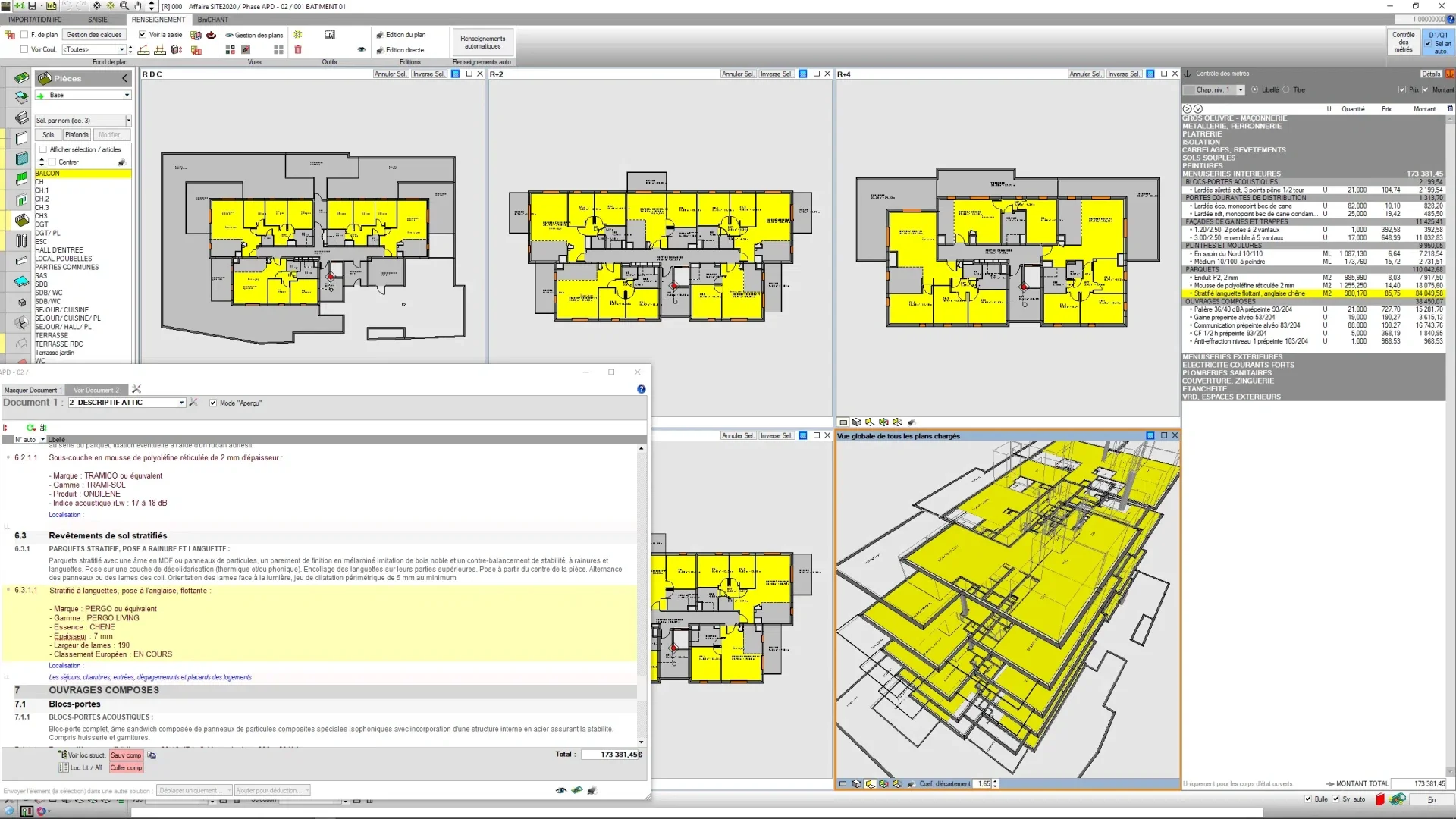Click the blue help question mark icon
1456x819 pixels.
click(642, 389)
